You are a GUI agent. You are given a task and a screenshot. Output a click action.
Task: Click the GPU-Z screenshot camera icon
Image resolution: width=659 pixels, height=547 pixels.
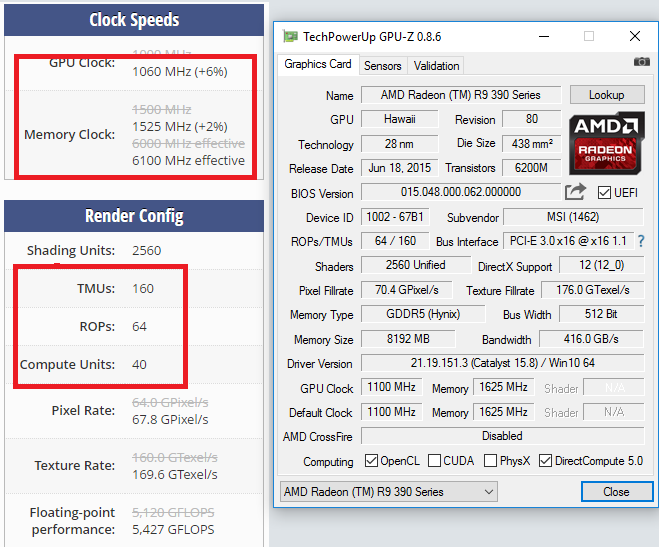(641, 62)
